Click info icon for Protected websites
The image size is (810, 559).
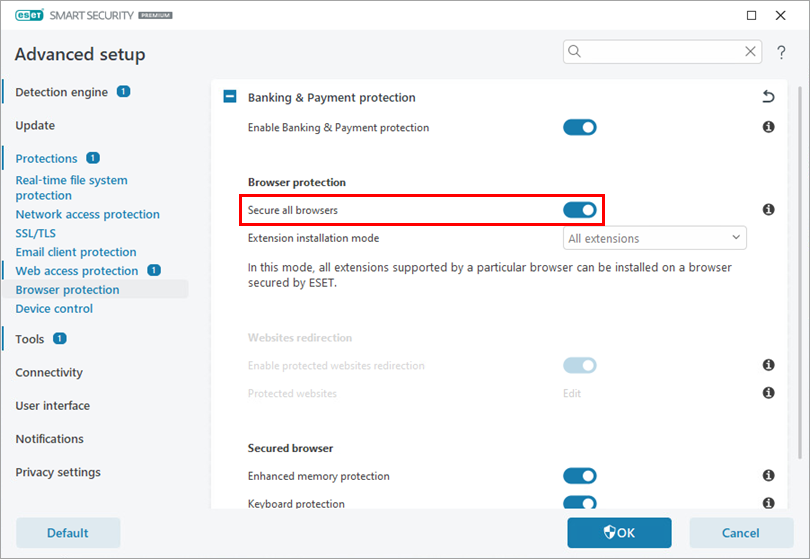point(768,393)
